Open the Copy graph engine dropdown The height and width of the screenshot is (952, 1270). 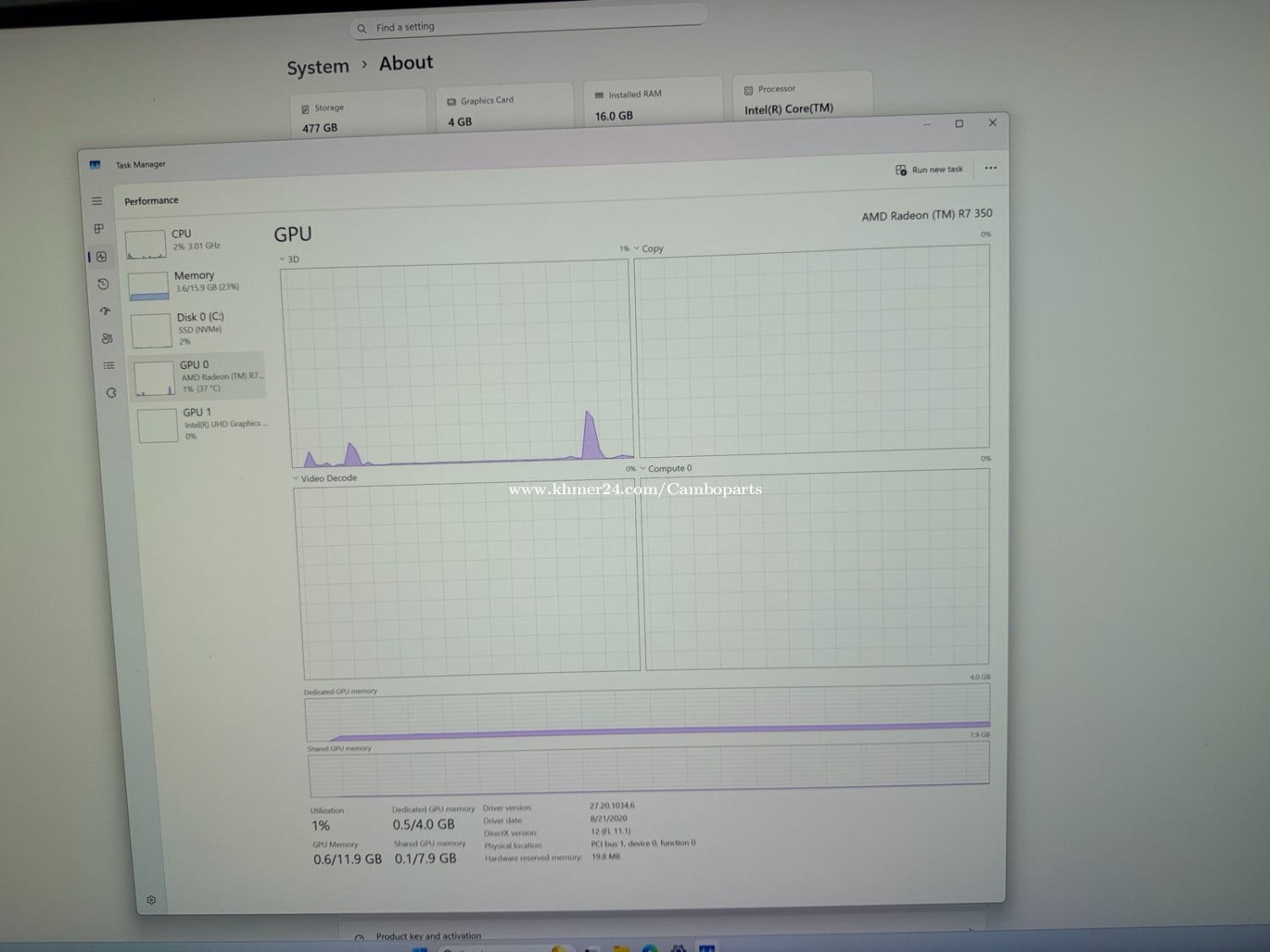pos(648,249)
